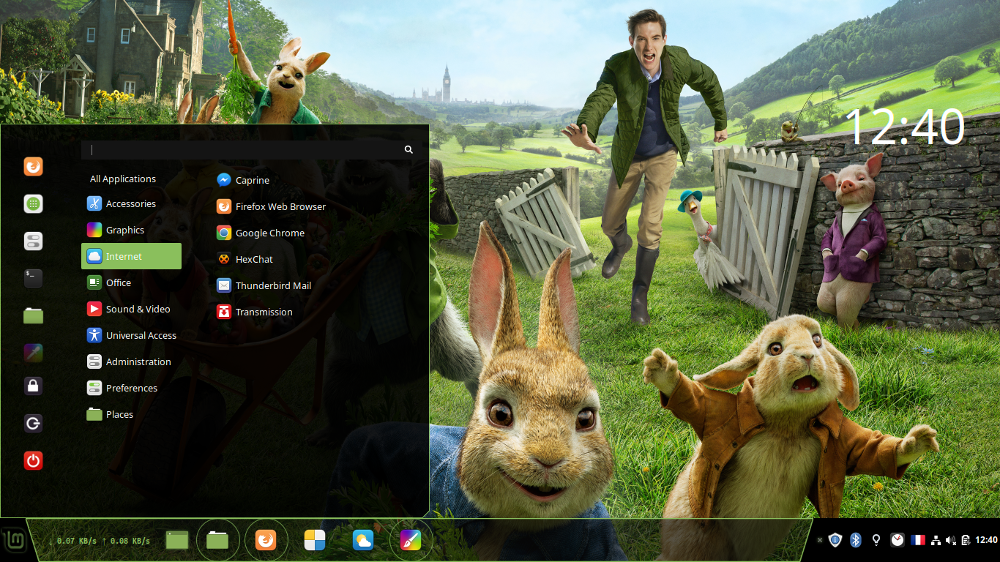Select the Accessories category

point(131,203)
